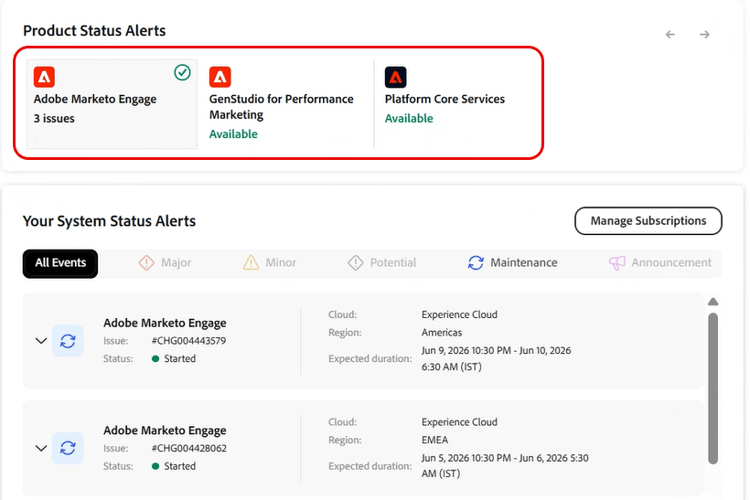Switch to the Potential events tab
This screenshot has height=500, width=750.
coord(382,263)
